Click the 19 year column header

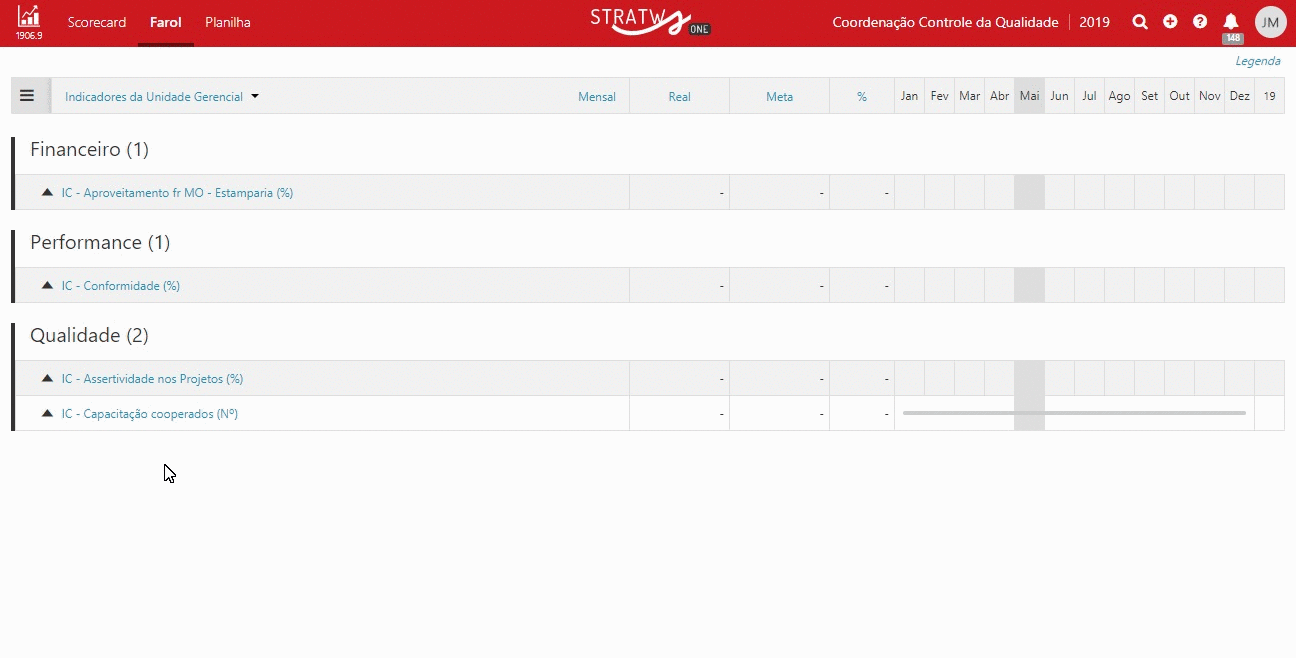(x=1269, y=96)
